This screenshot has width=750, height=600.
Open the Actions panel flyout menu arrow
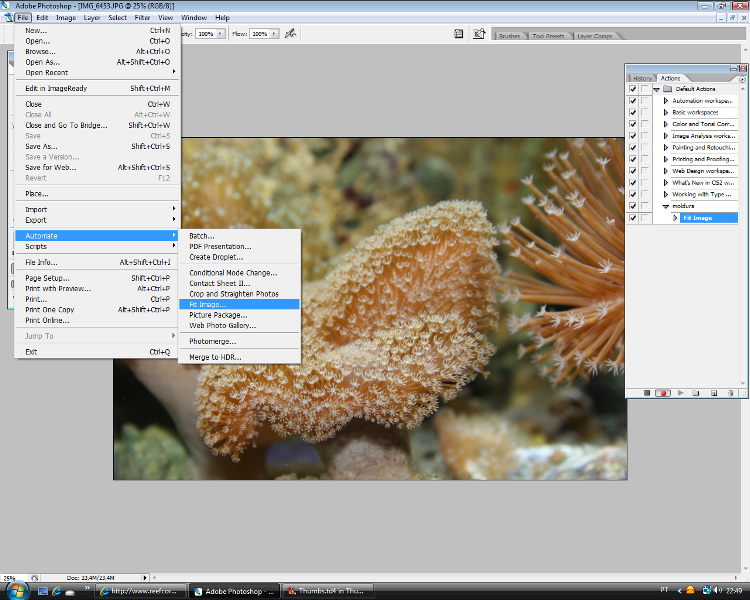pos(740,78)
